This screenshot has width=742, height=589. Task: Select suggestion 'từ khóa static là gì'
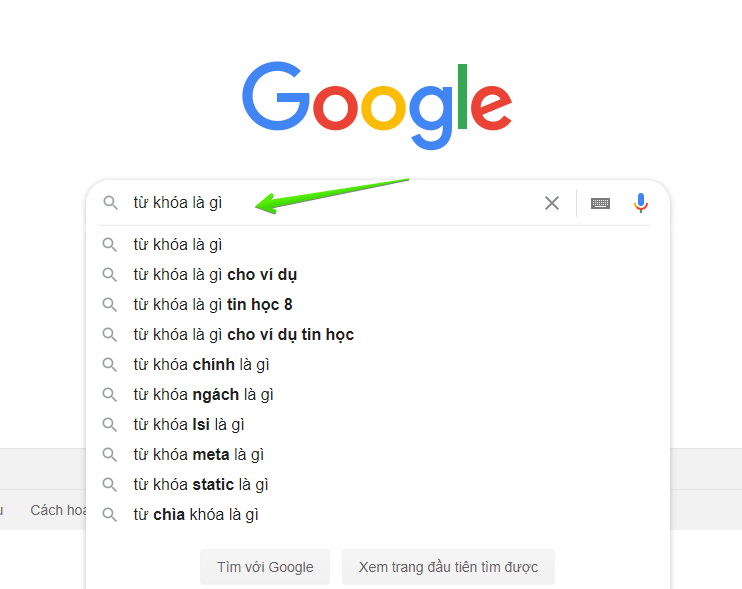[x=201, y=484]
